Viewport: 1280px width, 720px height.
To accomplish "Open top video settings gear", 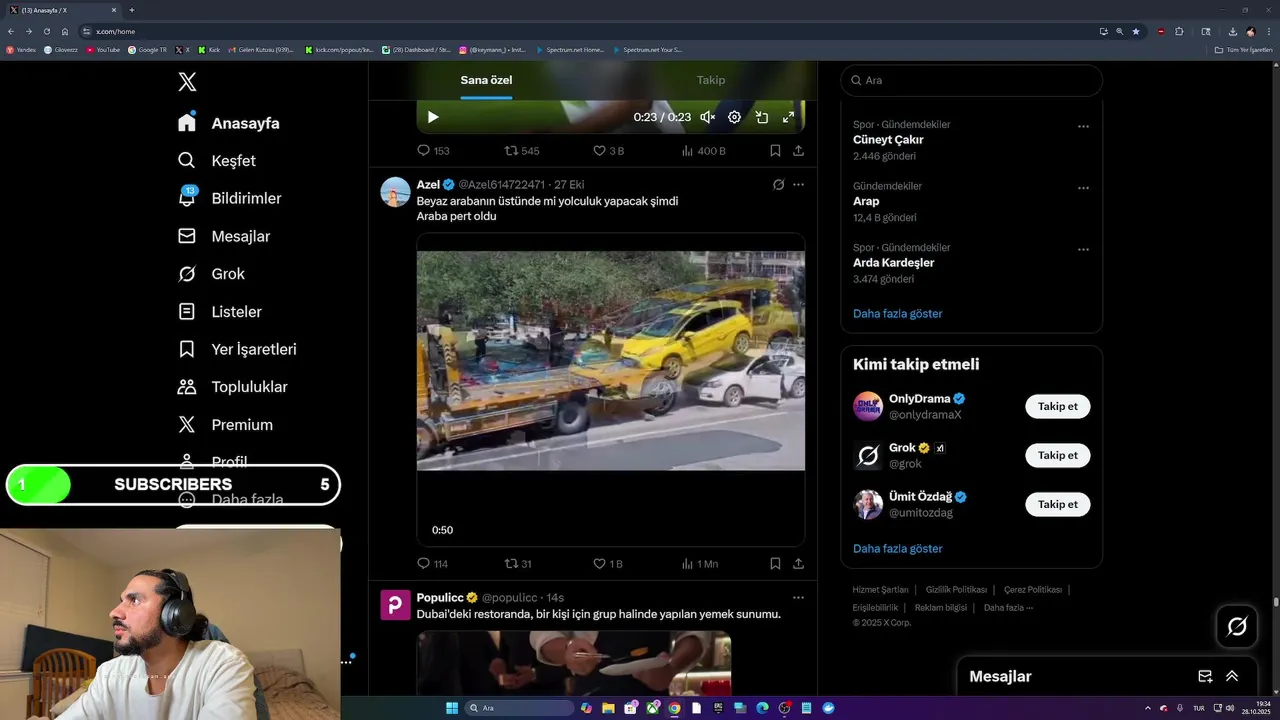I will tap(734, 117).
